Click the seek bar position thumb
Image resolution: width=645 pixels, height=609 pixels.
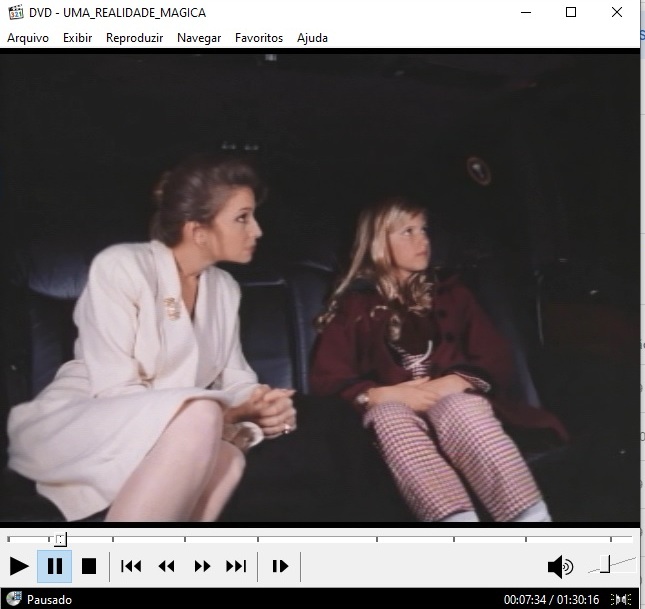coord(60,539)
